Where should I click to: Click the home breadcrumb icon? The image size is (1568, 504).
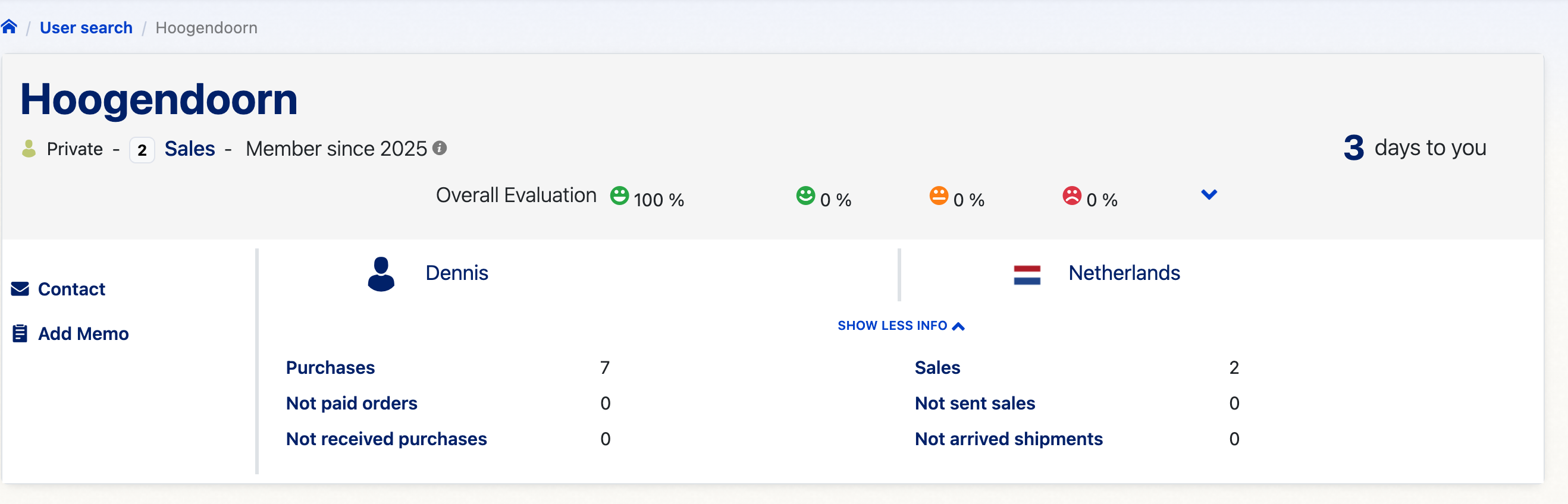[x=9, y=27]
